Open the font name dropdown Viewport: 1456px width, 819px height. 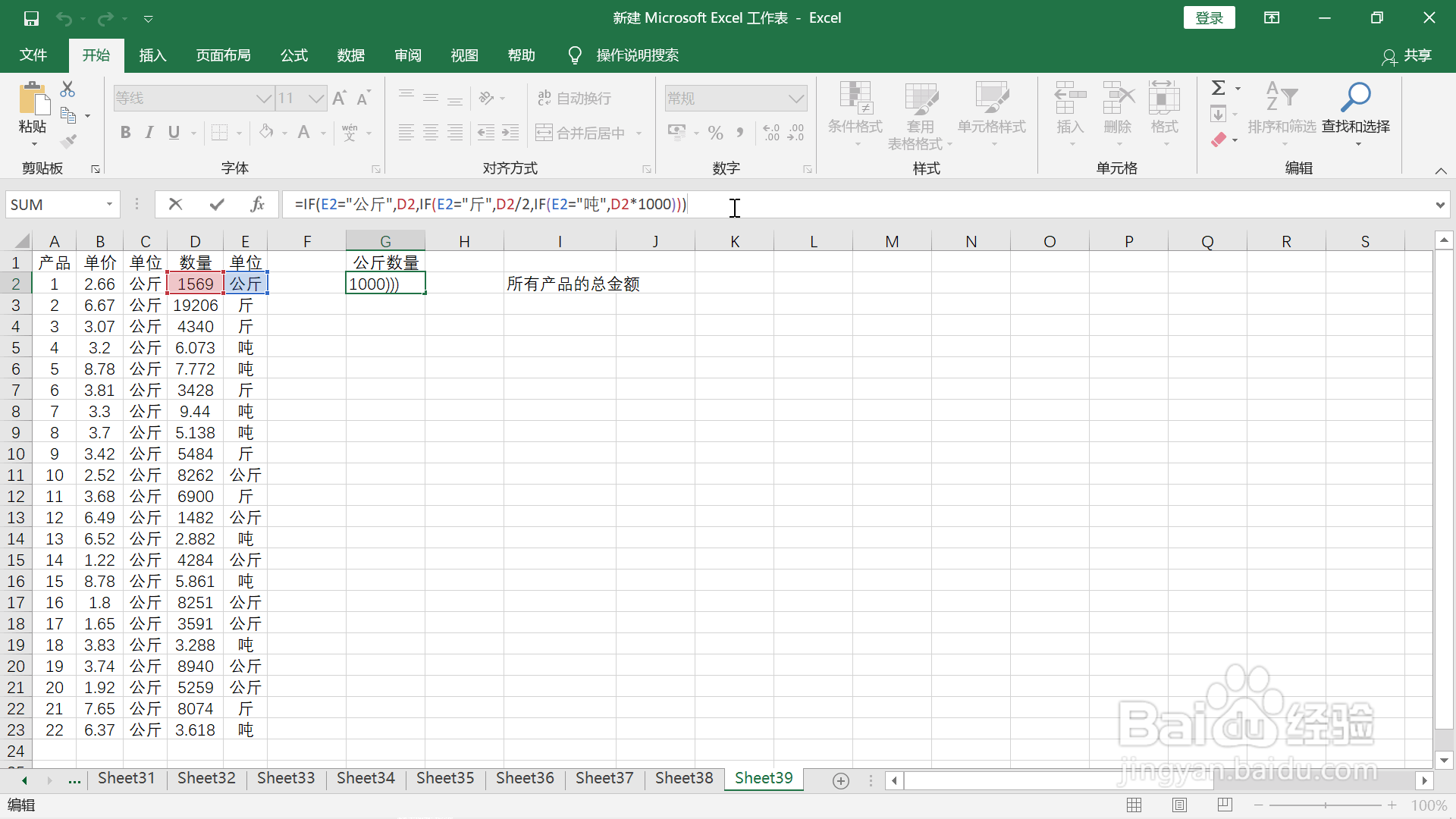pyautogui.click(x=263, y=98)
